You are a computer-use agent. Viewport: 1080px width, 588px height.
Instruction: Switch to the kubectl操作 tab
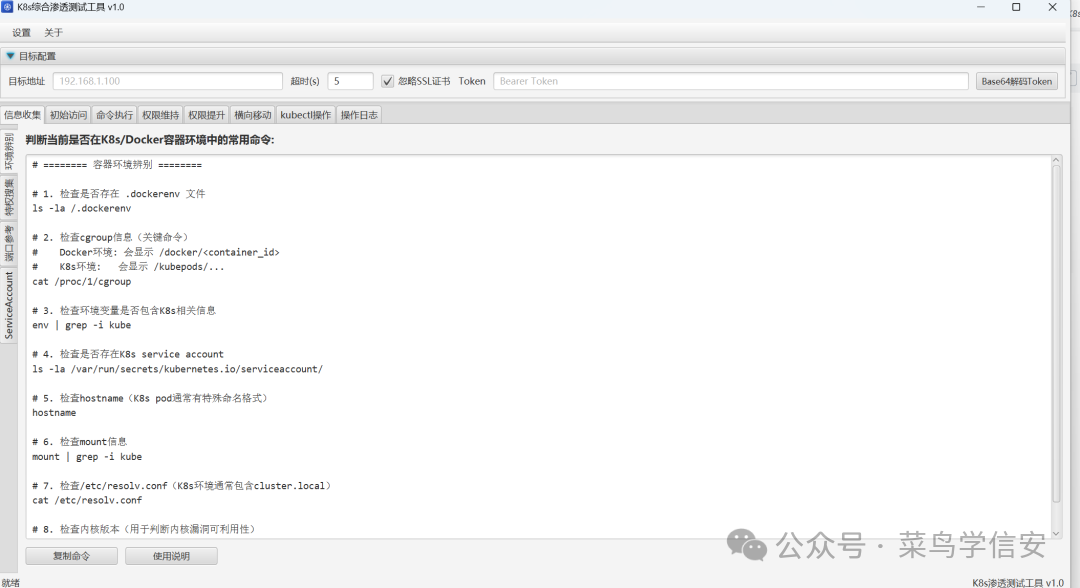tap(305, 115)
